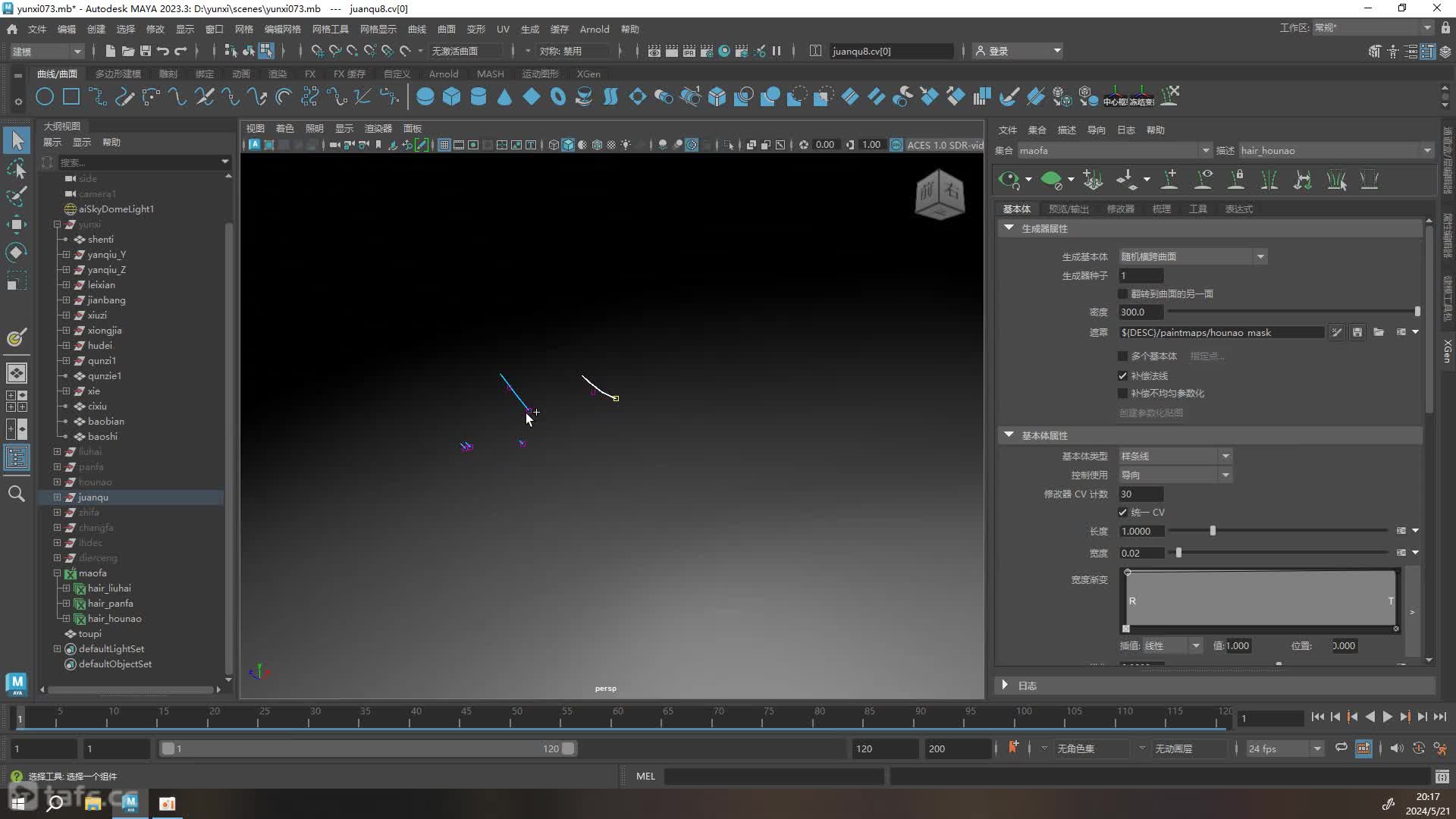
Task: Toggle the multiple primitives checkbox
Action: (1122, 356)
